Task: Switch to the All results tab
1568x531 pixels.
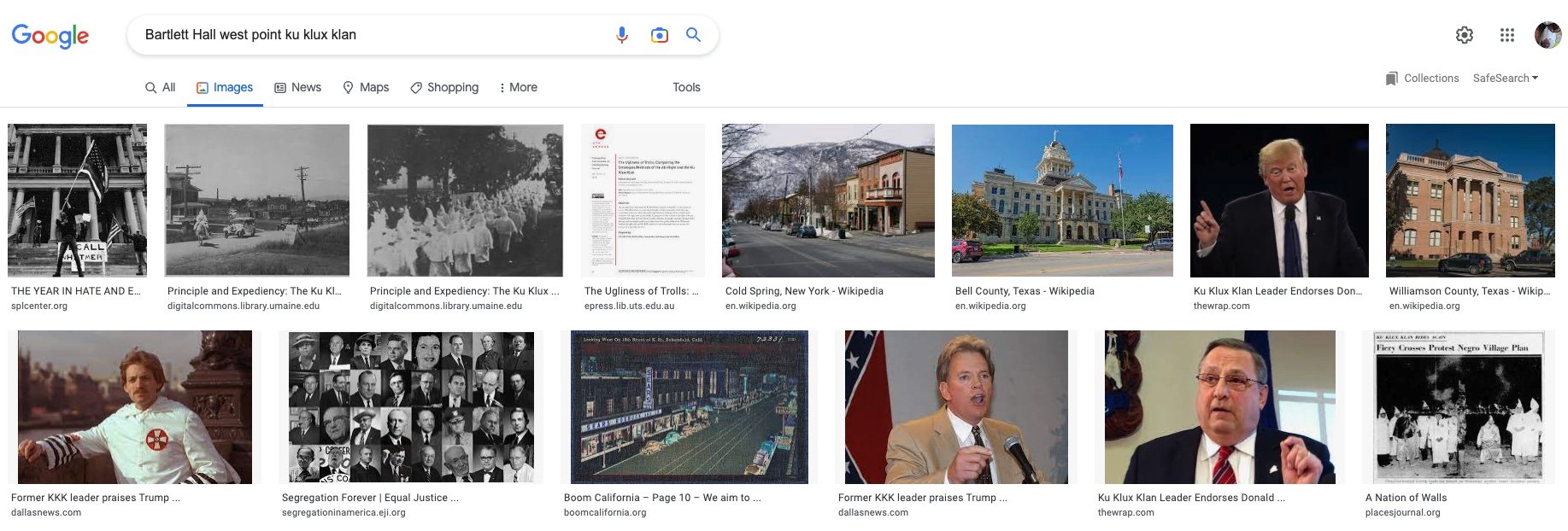Action: 160,87
